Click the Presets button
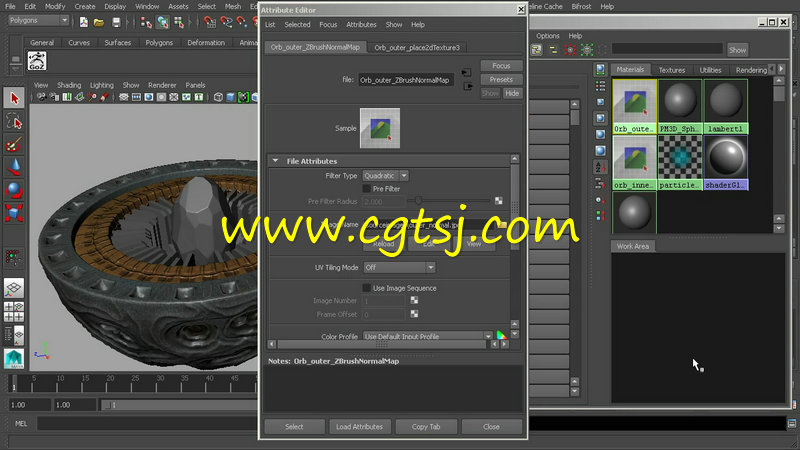This screenshot has width=800, height=450. coord(501,80)
